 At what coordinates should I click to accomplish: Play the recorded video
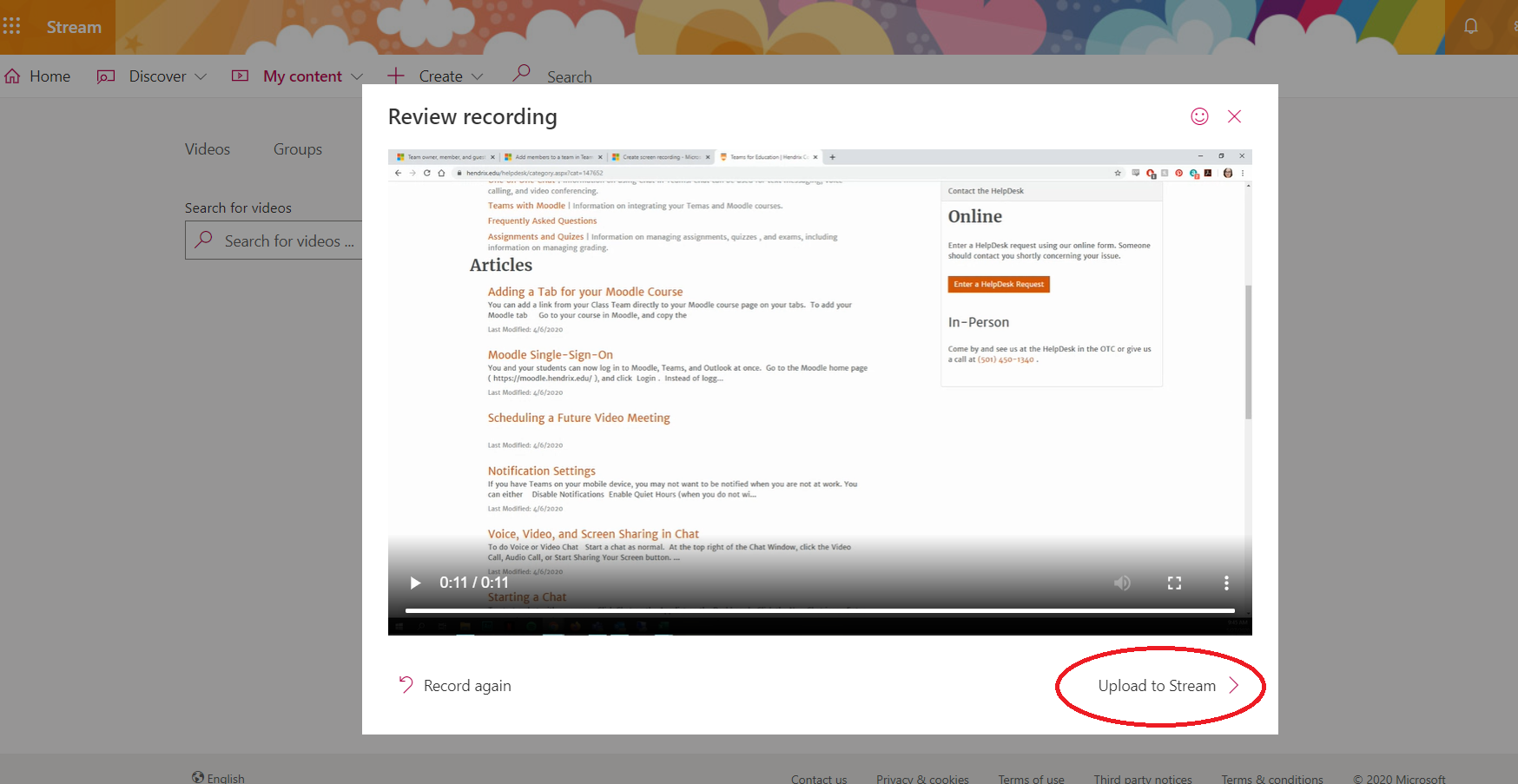pyautogui.click(x=415, y=583)
